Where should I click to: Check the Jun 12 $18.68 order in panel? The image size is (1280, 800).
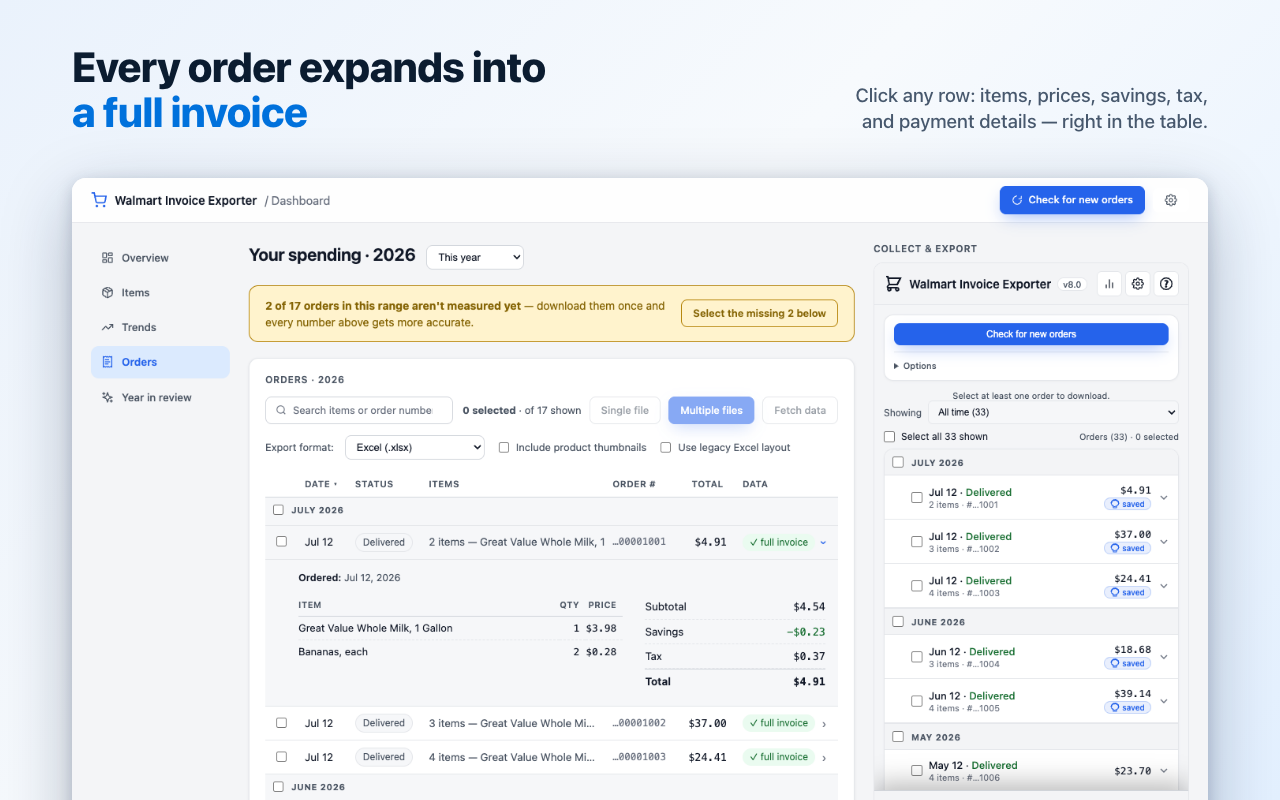[917, 657]
